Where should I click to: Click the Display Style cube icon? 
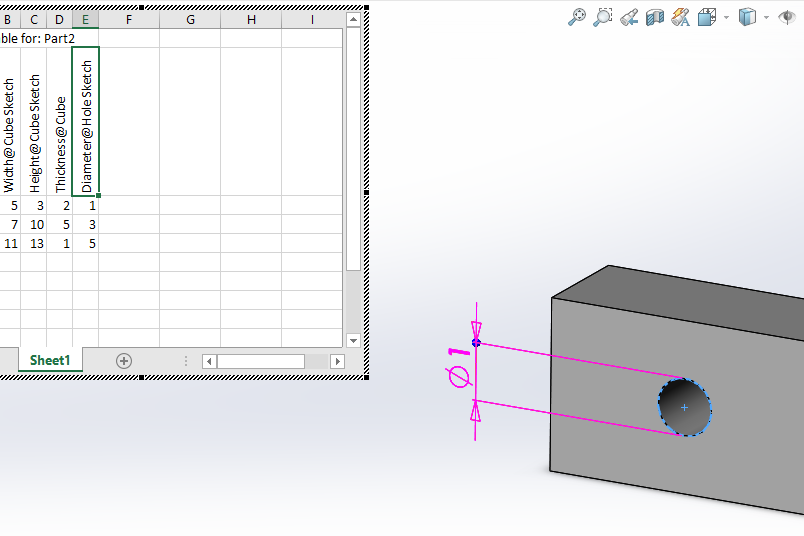click(747, 17)
